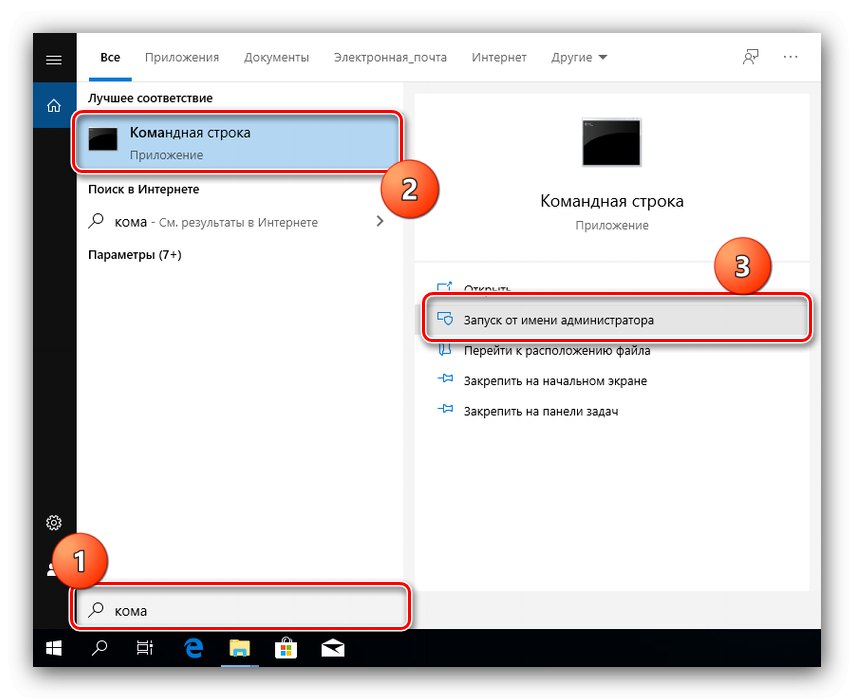The image size is (854, 700).
Task: Click the magnifier icon beside кома web result
Action: [x=96, y=221]
